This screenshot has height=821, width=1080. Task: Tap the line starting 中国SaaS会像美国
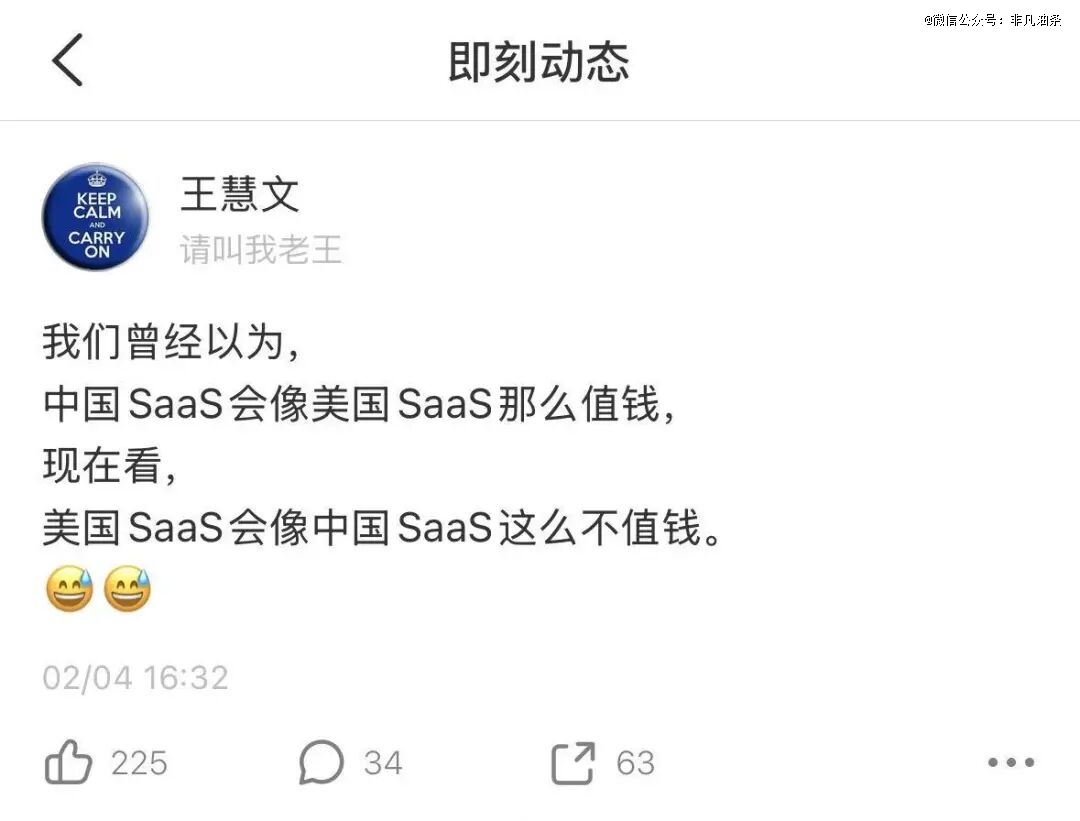click(358, 404)
